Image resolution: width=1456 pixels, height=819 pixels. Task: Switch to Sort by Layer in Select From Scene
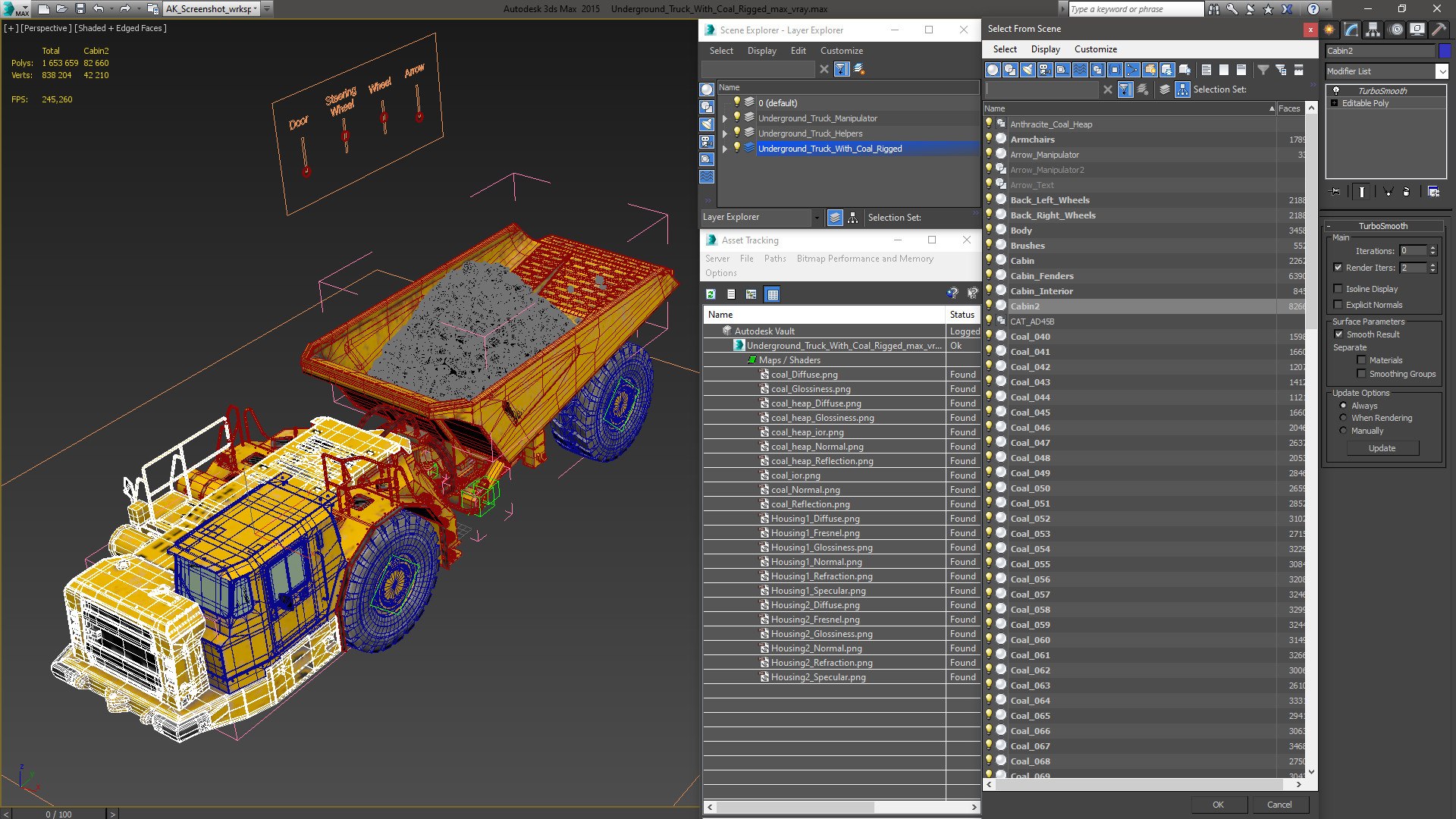tap(1165, 89)
